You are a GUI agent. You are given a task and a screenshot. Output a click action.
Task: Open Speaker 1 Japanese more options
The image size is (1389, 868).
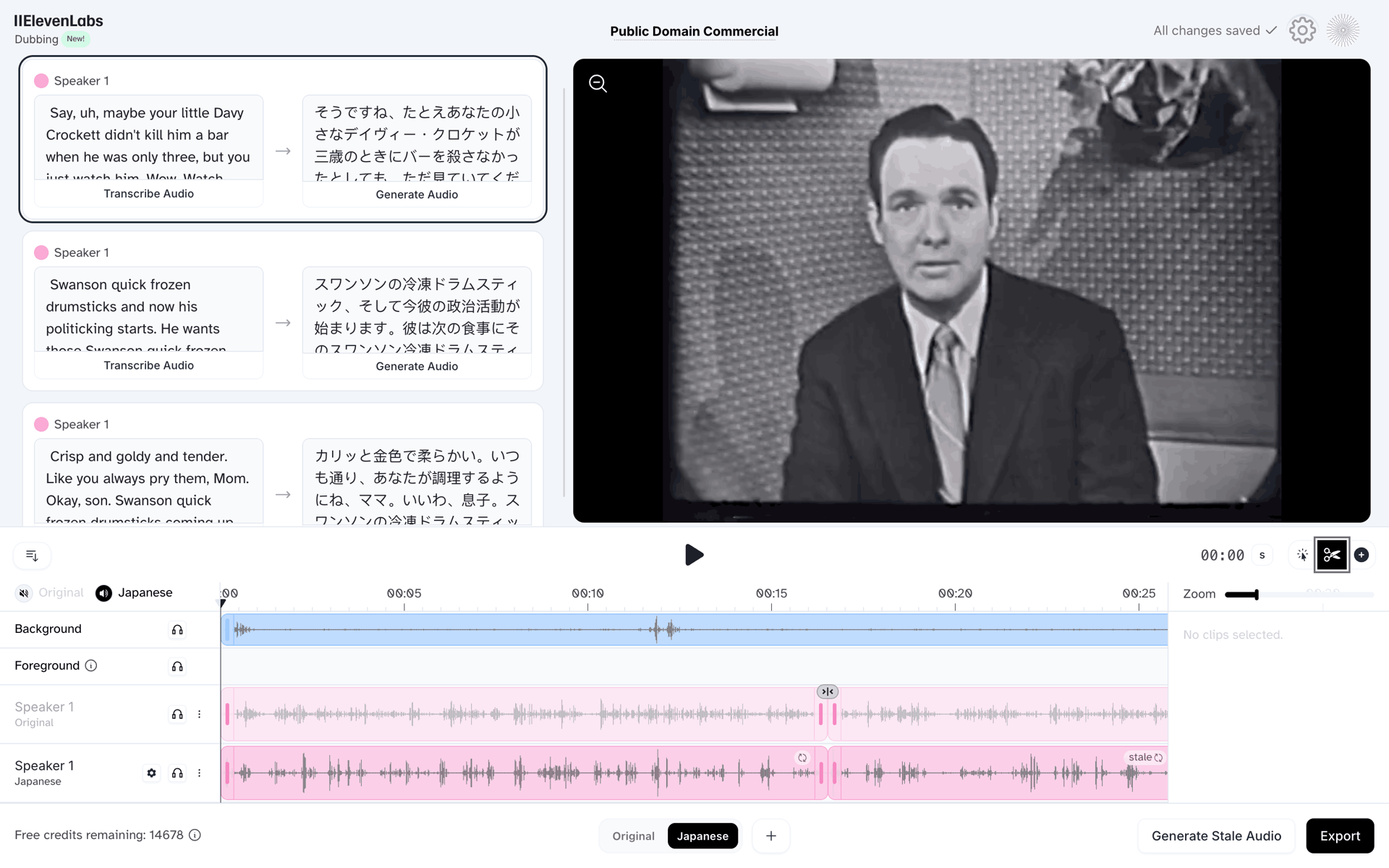(200, 773)
